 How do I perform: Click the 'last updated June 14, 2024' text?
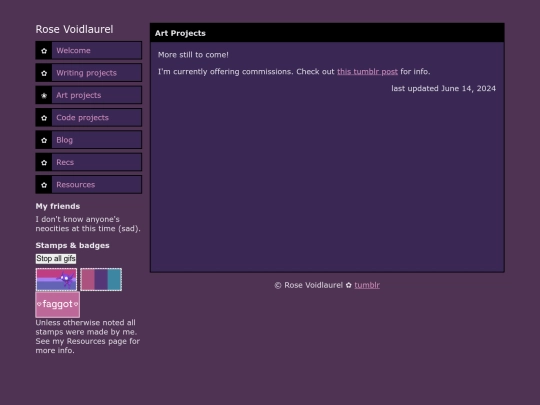click(x=444, y=89)
